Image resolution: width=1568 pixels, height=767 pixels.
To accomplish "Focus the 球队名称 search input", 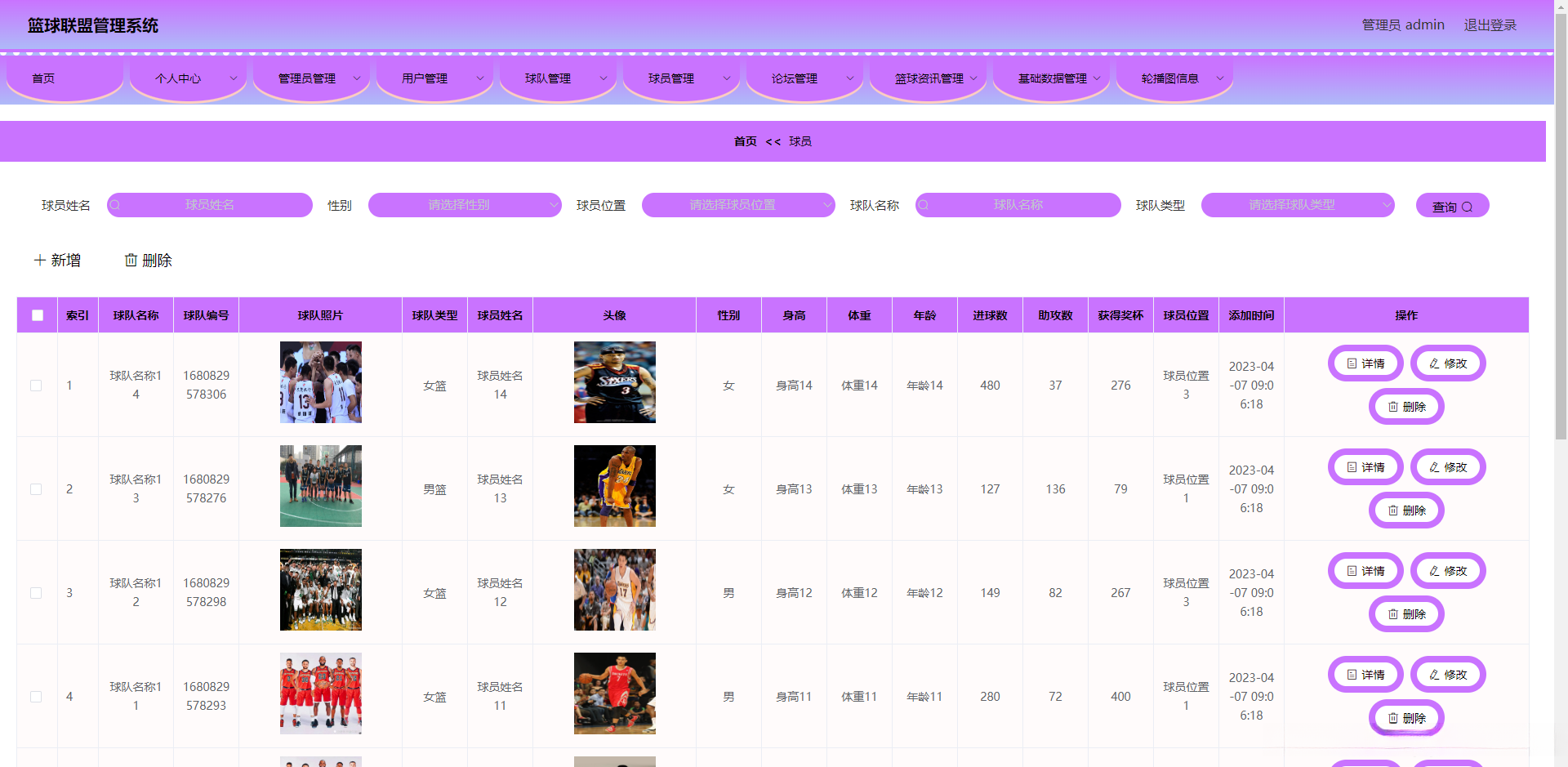I will (1018, 205).
